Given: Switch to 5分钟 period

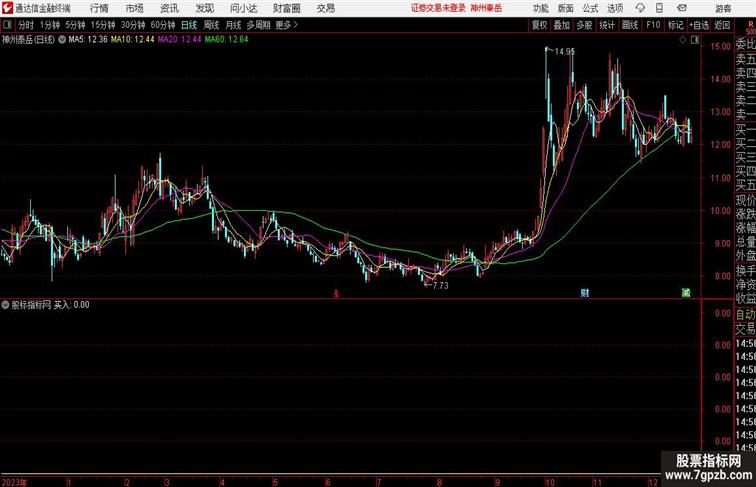Looking at the screenshot, I should [x=75, y=25].
